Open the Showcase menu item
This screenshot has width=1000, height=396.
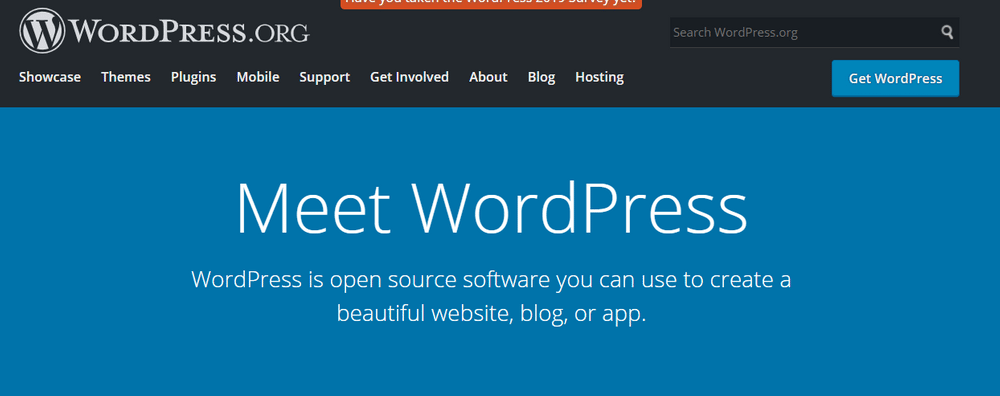[x=50, y=77]
